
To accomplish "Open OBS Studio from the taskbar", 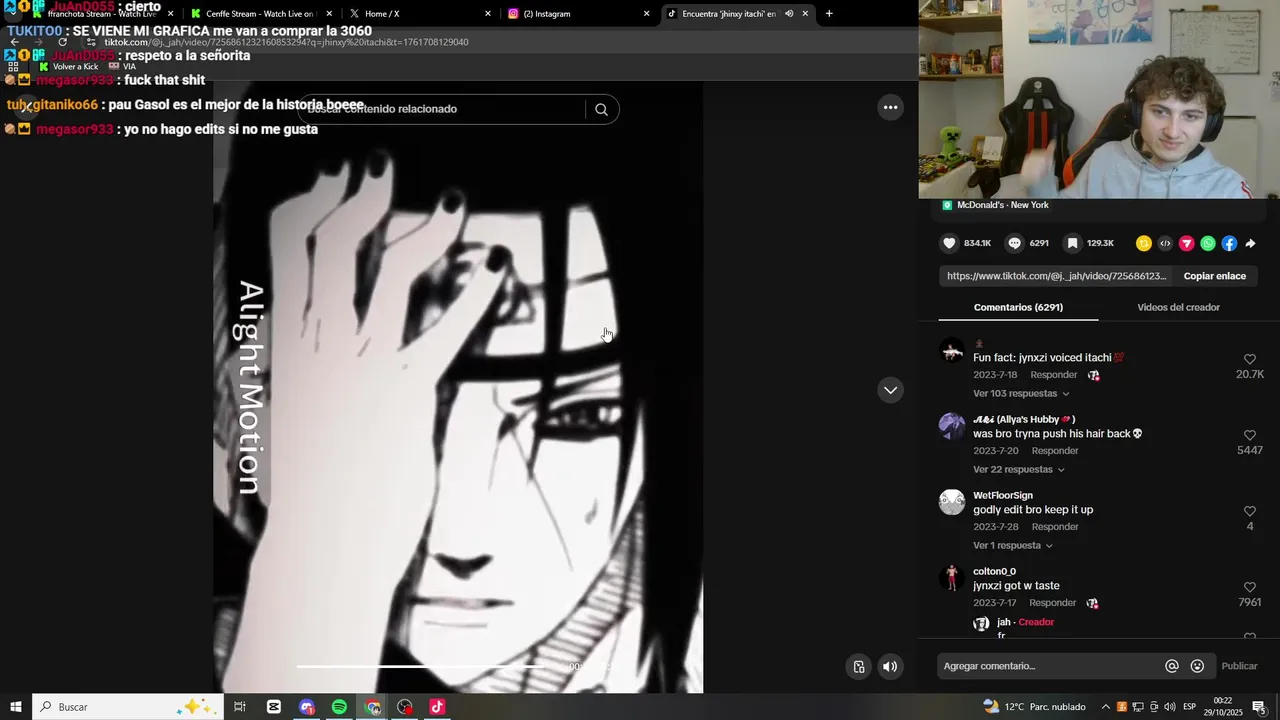I will click(404, 707).
